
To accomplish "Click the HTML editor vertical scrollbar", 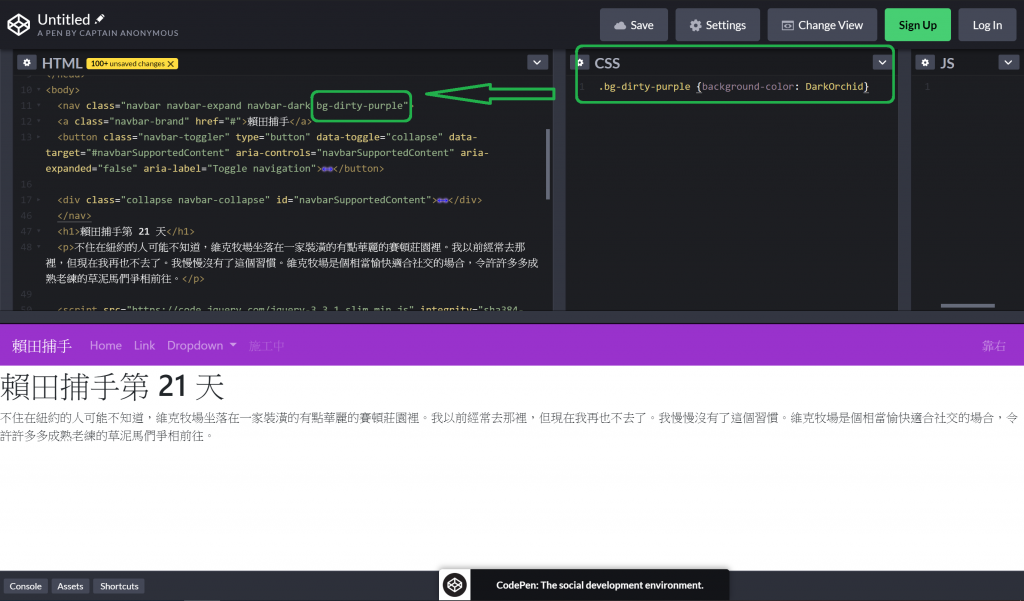I will (x=547, y=164).
